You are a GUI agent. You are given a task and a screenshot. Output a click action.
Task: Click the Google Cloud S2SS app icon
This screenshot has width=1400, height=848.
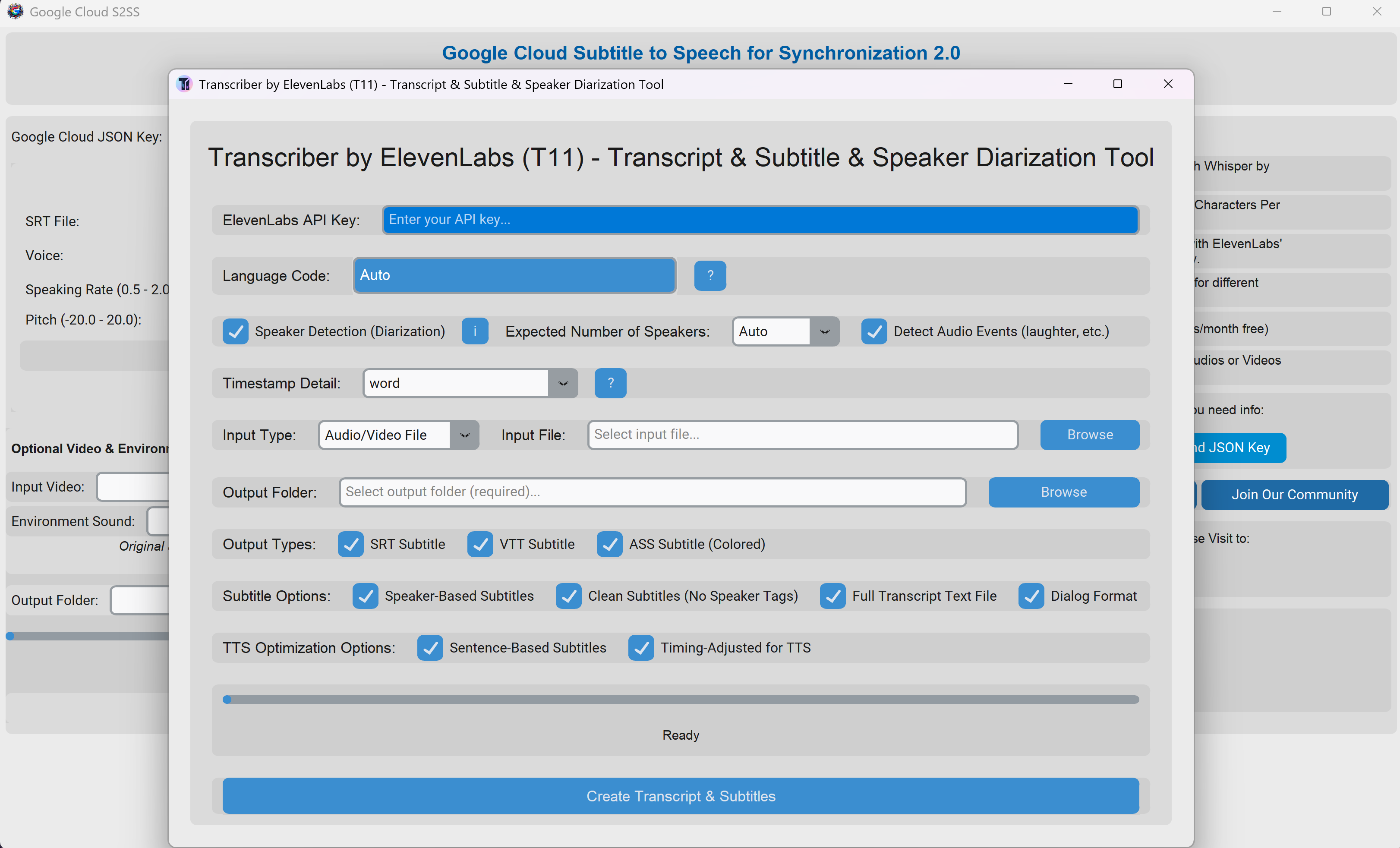pyautogui.click(x=16, y=11)
